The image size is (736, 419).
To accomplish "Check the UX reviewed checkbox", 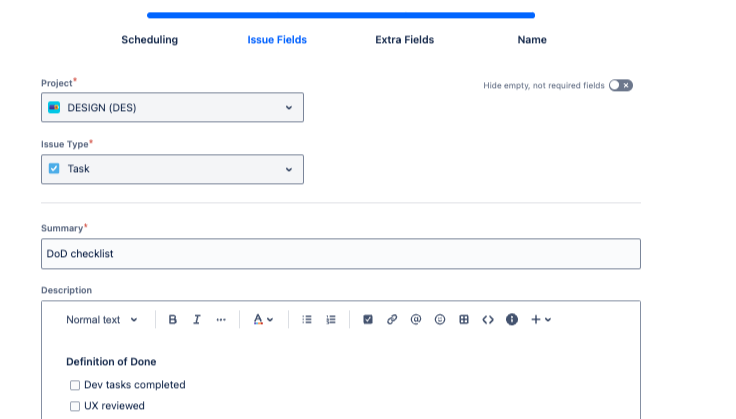I will [x=75, y=406].
